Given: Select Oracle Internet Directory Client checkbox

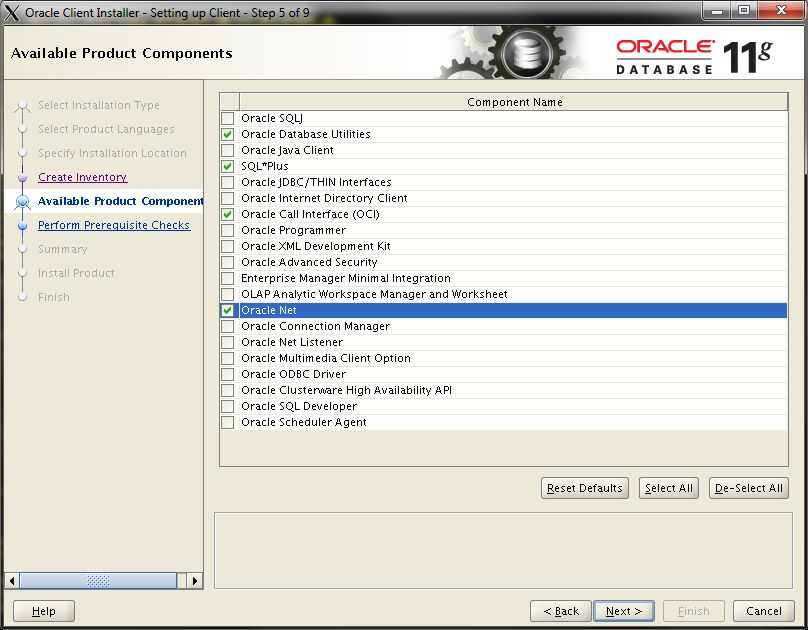Looking at the screenshot, I should click(x=227, y=198).
